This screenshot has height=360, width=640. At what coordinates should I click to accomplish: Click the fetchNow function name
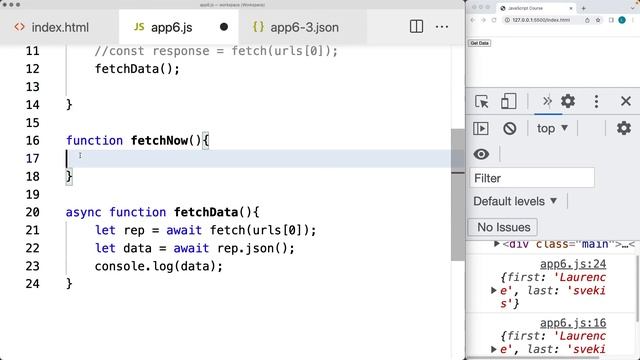160,140
